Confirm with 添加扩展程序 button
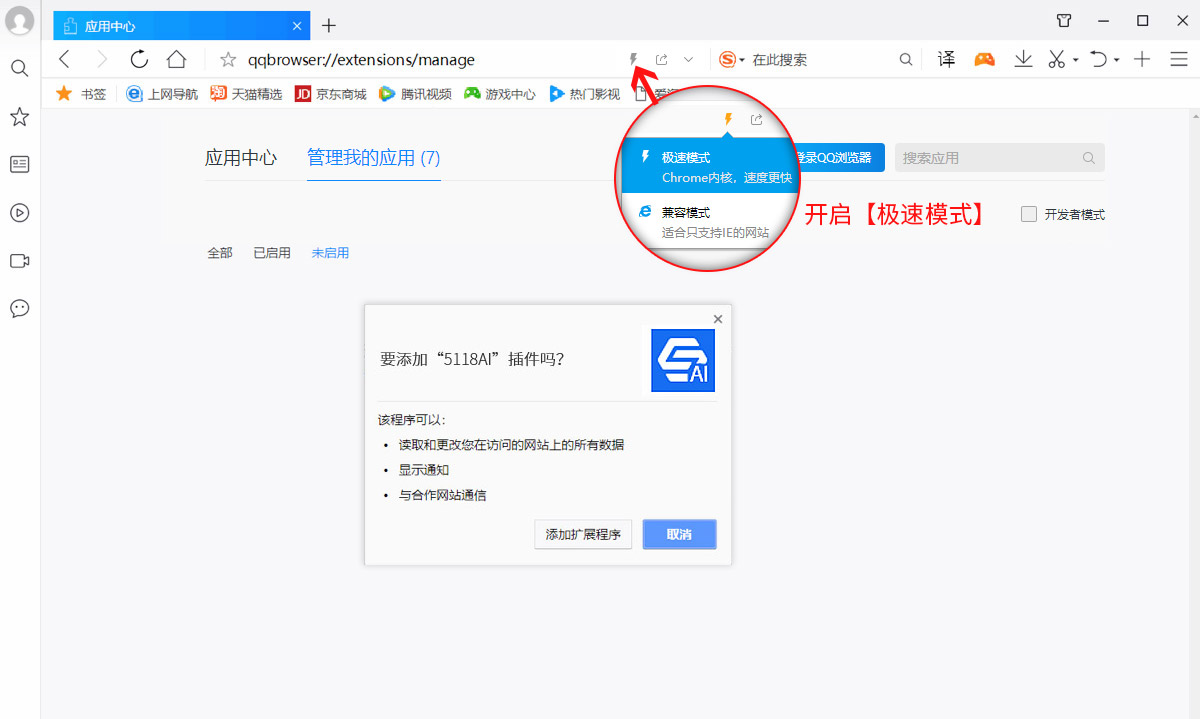 pos(583,534)
